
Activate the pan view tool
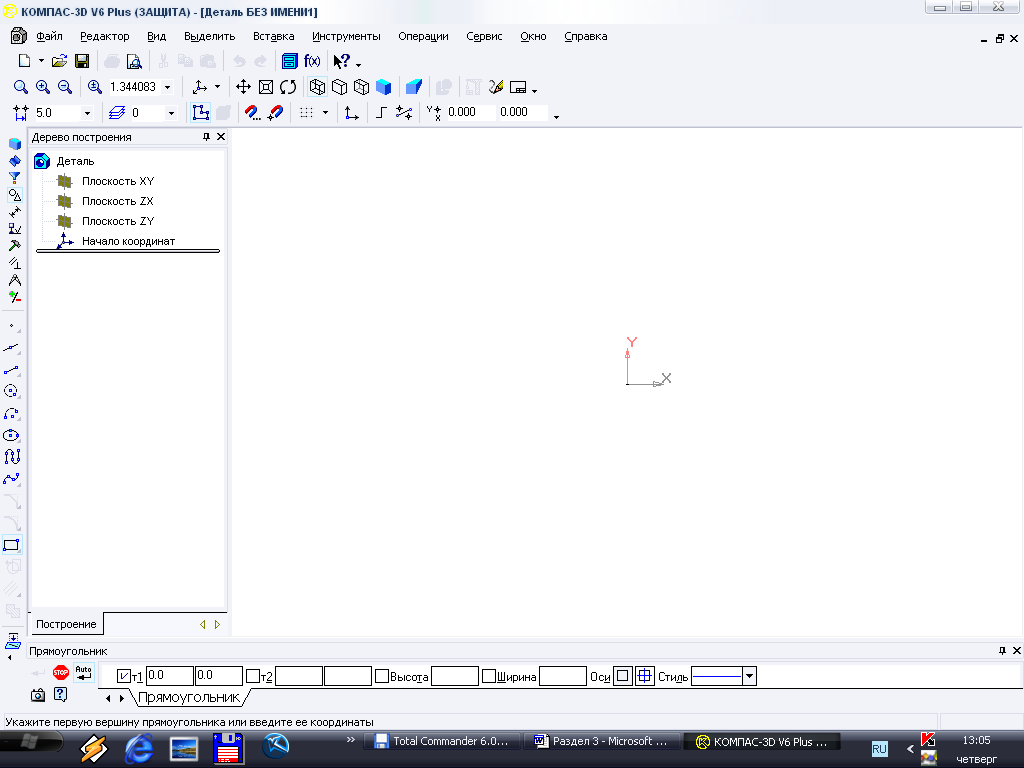tap(244, 87)
